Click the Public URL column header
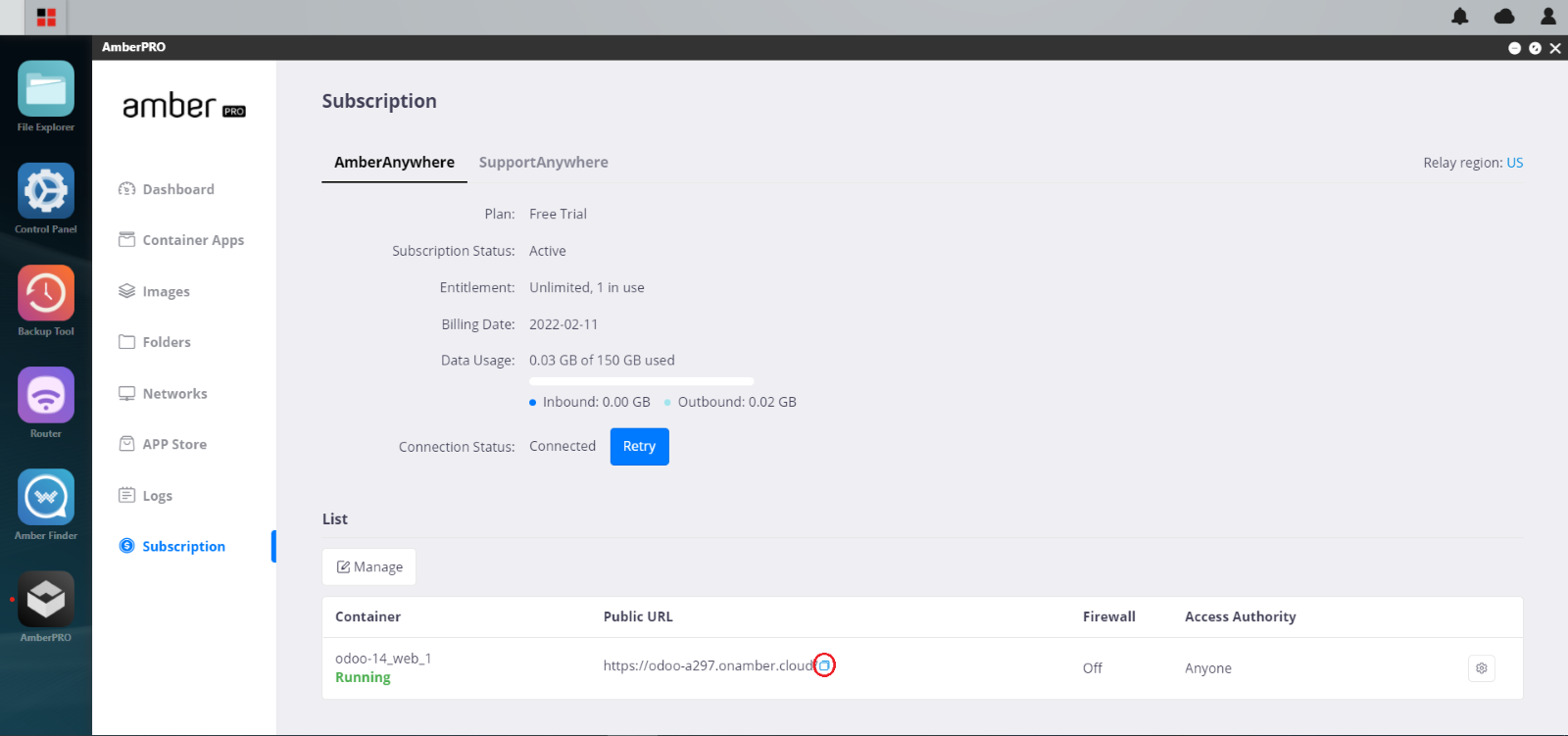The width and height of the screenshot is (1568, 736). click(x=638, y=616)
